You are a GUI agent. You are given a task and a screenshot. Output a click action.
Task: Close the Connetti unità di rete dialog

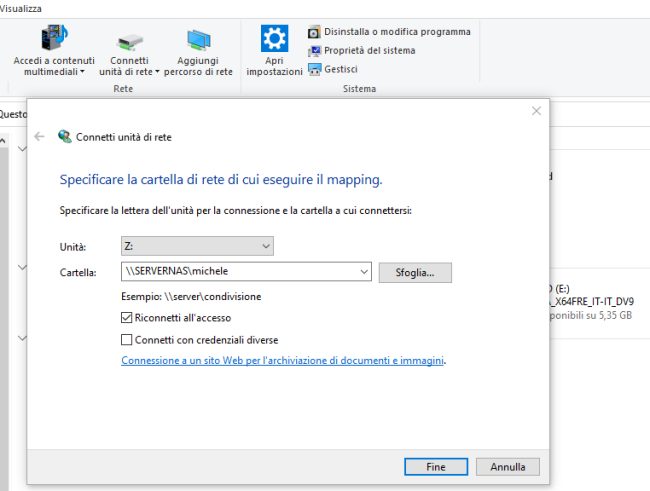point(536,111)
